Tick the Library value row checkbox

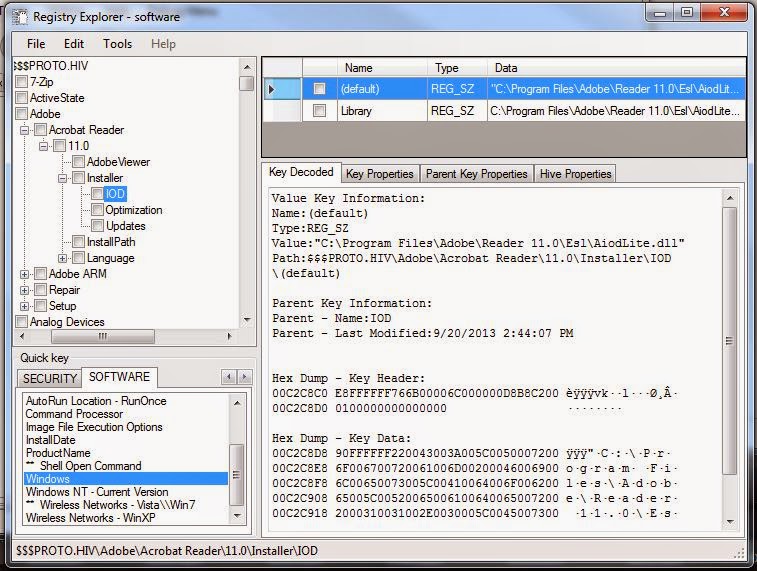coord(319,111)
